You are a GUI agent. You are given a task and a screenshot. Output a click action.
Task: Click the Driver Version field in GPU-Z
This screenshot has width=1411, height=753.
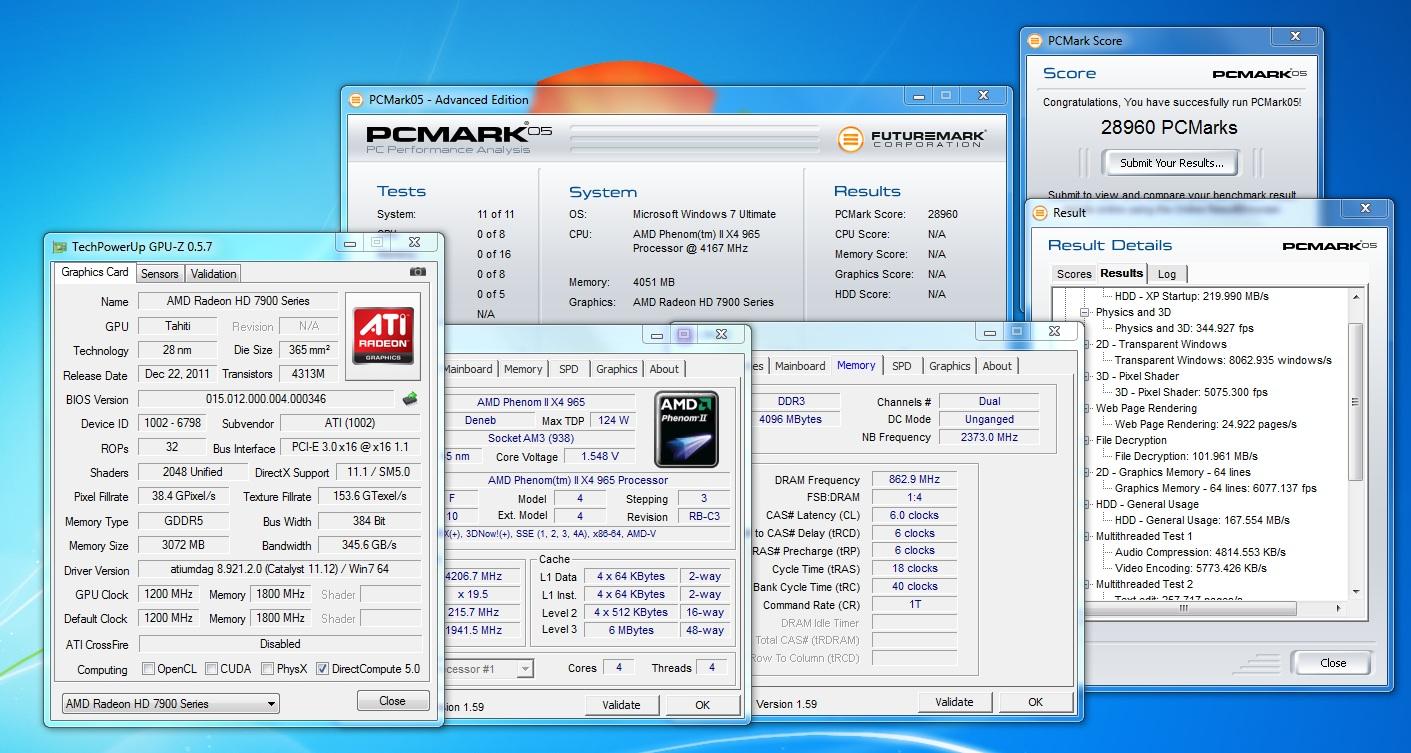pyautogui.click(x=278, y=569)
